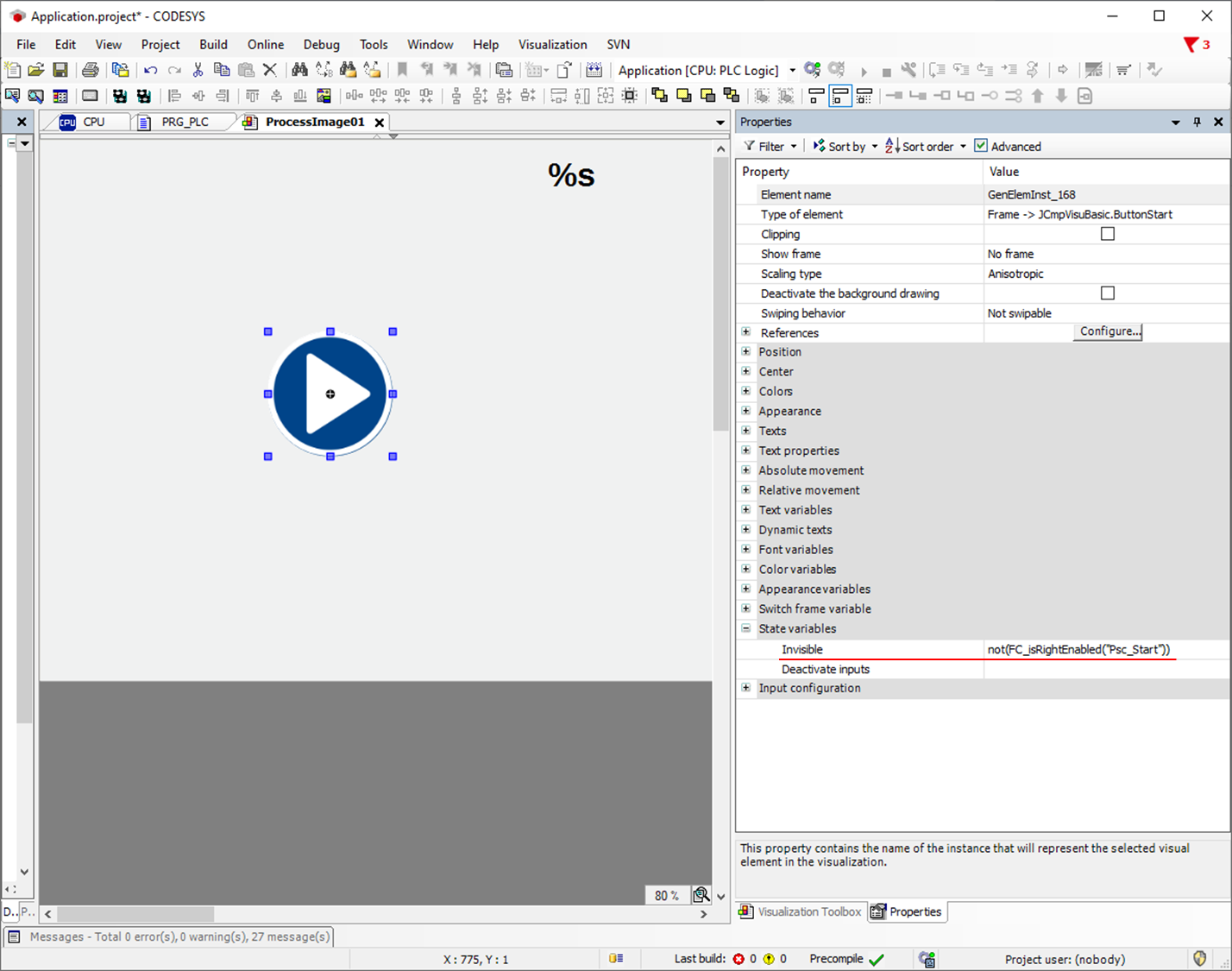The width and height of the screenshot is (1232, 971).
Task: Click the Cut scissors icon
Action: coord(198,70)
